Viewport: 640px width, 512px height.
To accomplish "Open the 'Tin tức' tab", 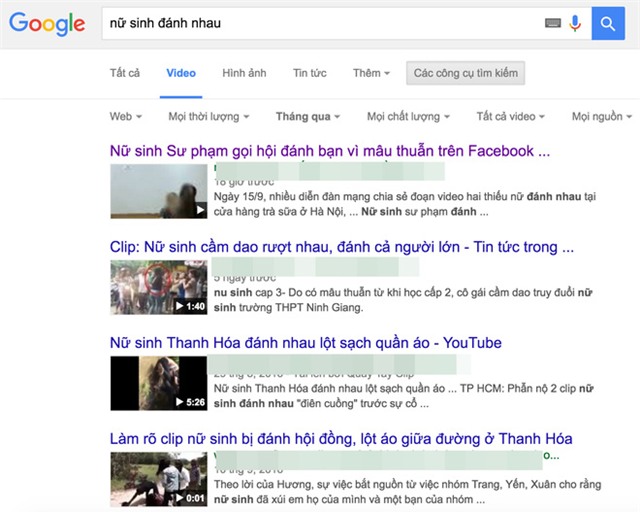I will [309, 73].
